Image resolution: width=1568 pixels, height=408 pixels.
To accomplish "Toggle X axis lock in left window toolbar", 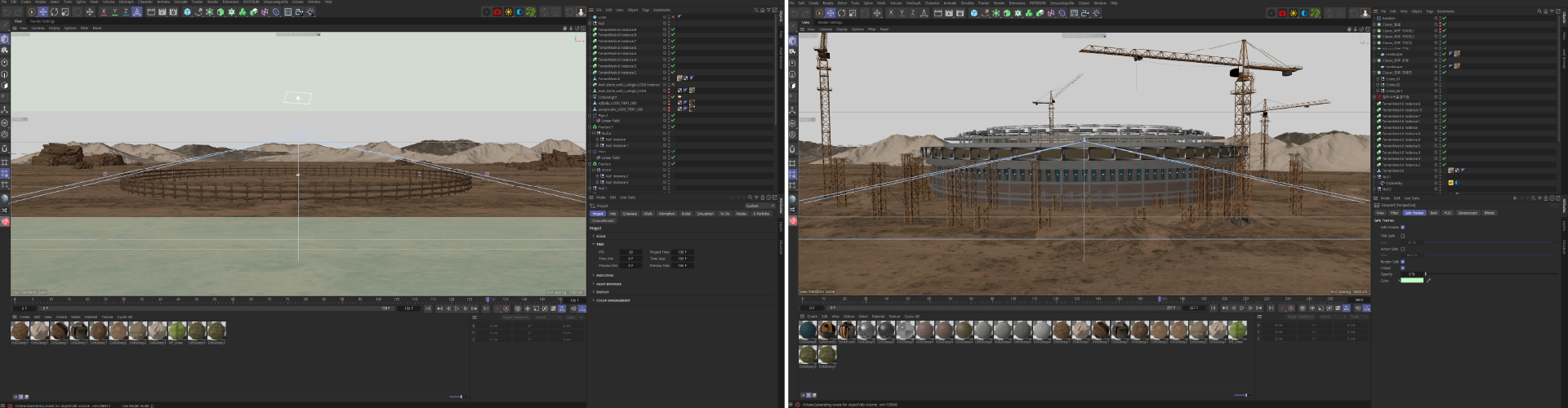I will coord(104,11).
